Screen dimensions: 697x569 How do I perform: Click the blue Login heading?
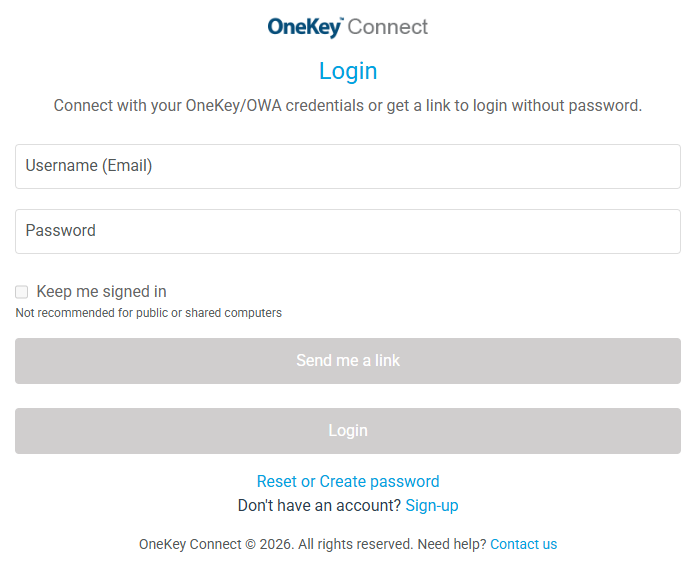(348, 71)
